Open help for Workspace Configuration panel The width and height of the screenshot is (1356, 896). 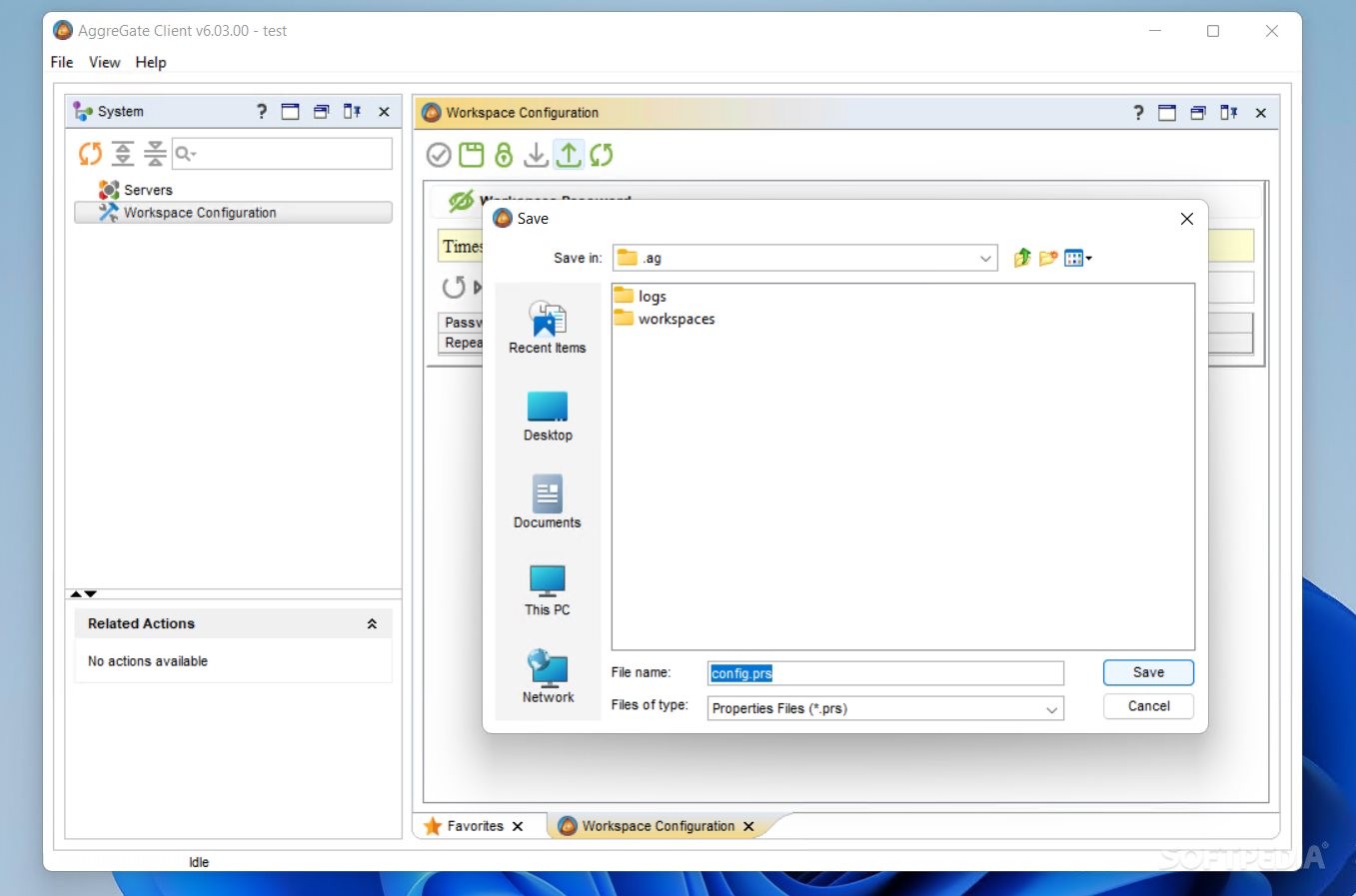click(x=1138, y=113)
